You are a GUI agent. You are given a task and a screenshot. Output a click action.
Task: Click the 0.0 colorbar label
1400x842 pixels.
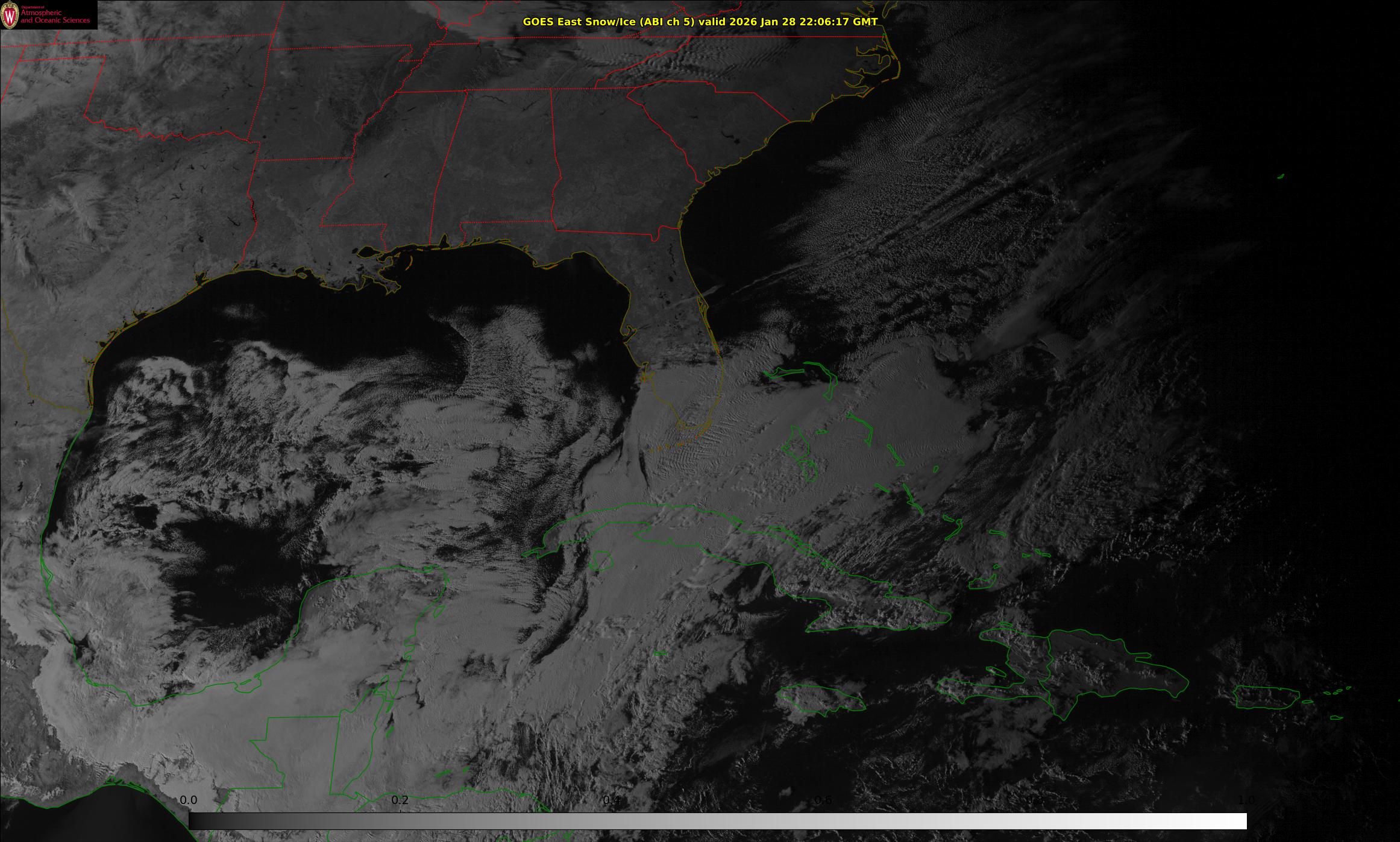(x=188, y=800)
